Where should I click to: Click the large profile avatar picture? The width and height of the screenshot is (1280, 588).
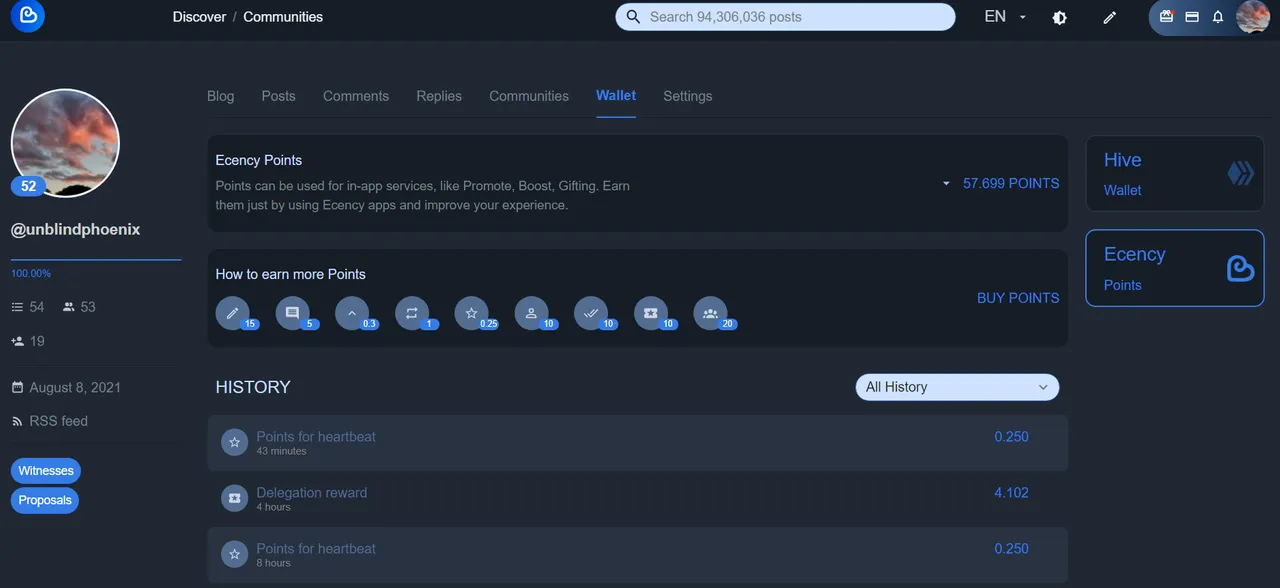65,143
